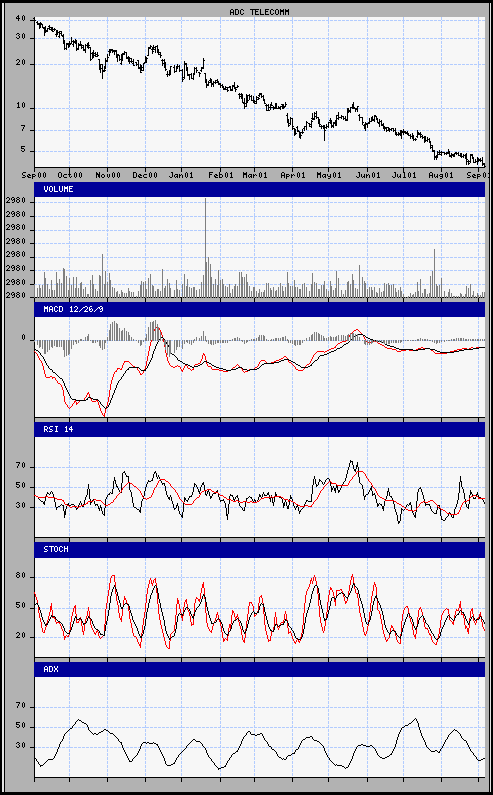Screen dimensions: 493x795
Task: Click the 40 price axis label
Action: tap(20, 19)
